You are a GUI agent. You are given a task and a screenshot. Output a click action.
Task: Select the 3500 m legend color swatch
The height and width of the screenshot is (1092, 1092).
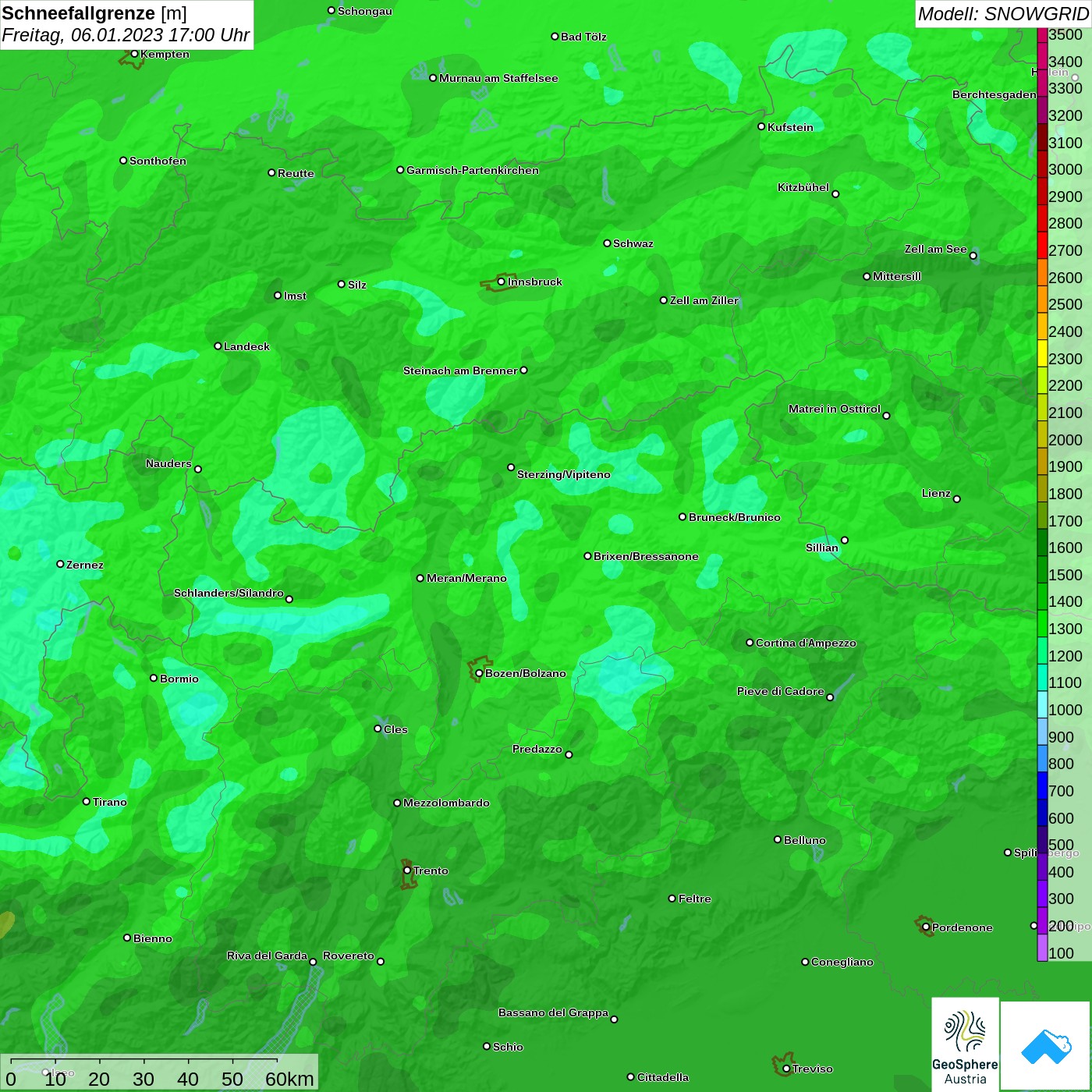pos(1042,35)
